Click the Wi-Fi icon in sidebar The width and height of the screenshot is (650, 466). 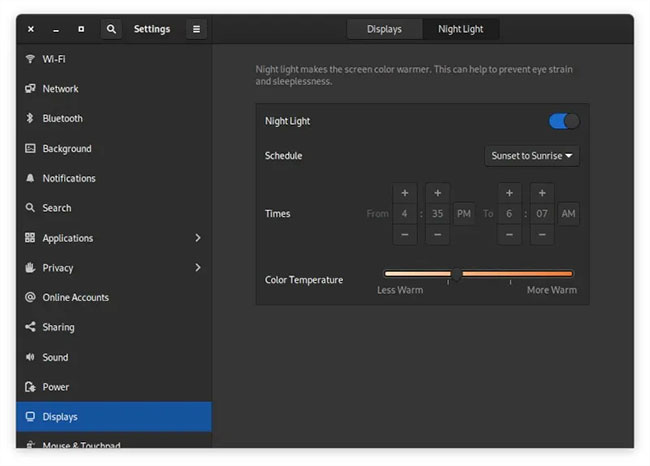click(30, 59)
